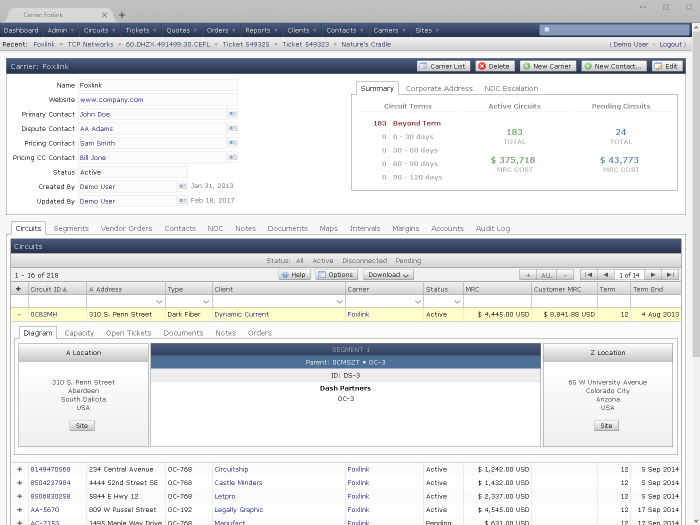Click the Help button in grid toolbar
Image resolution: width=700 pixels, height=525 pixels.
point(294,274)
